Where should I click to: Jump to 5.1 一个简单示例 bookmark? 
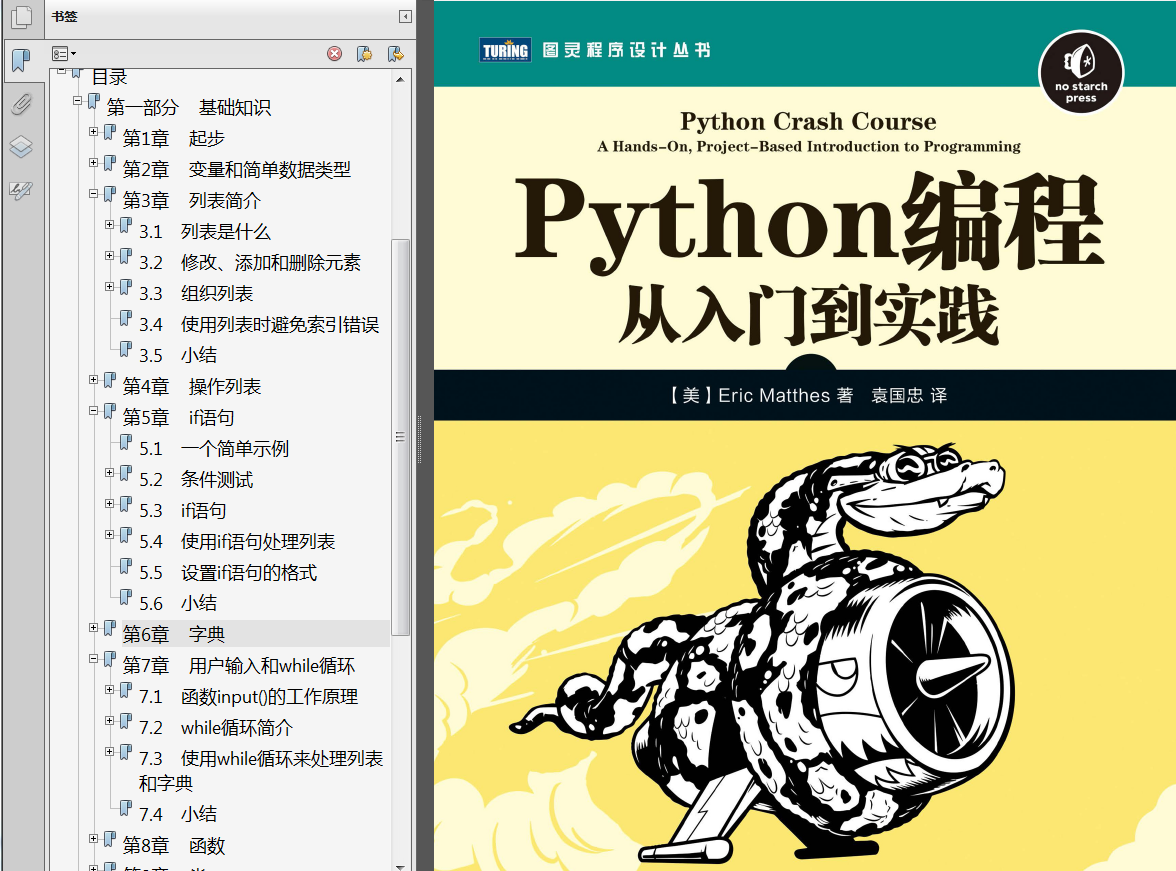214,449
